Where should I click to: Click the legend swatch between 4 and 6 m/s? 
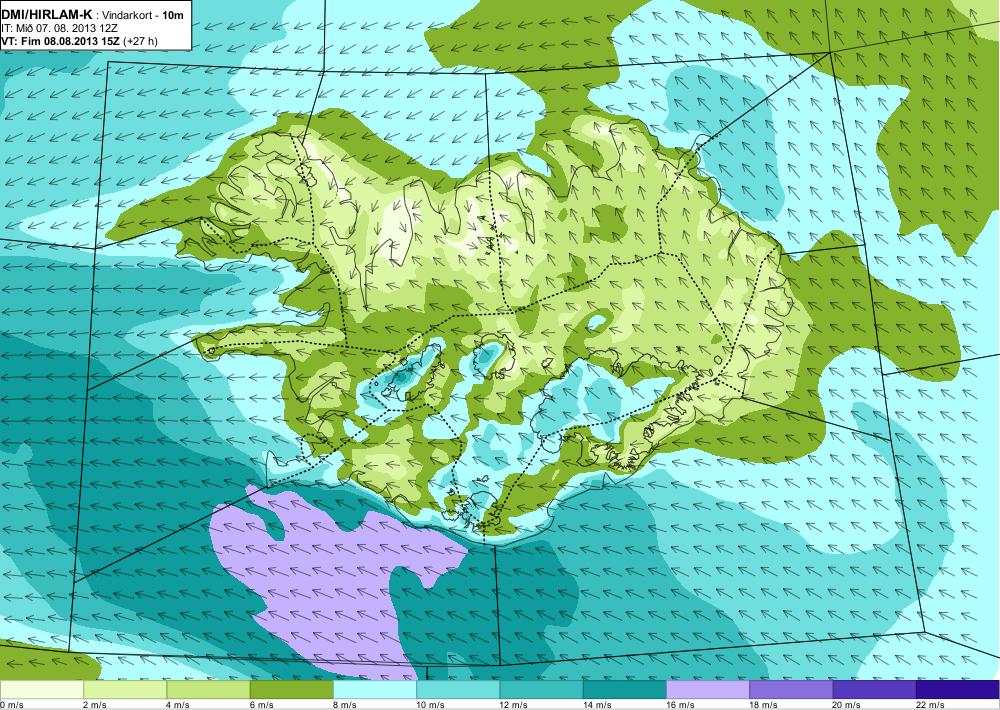(x=208, y=690)
